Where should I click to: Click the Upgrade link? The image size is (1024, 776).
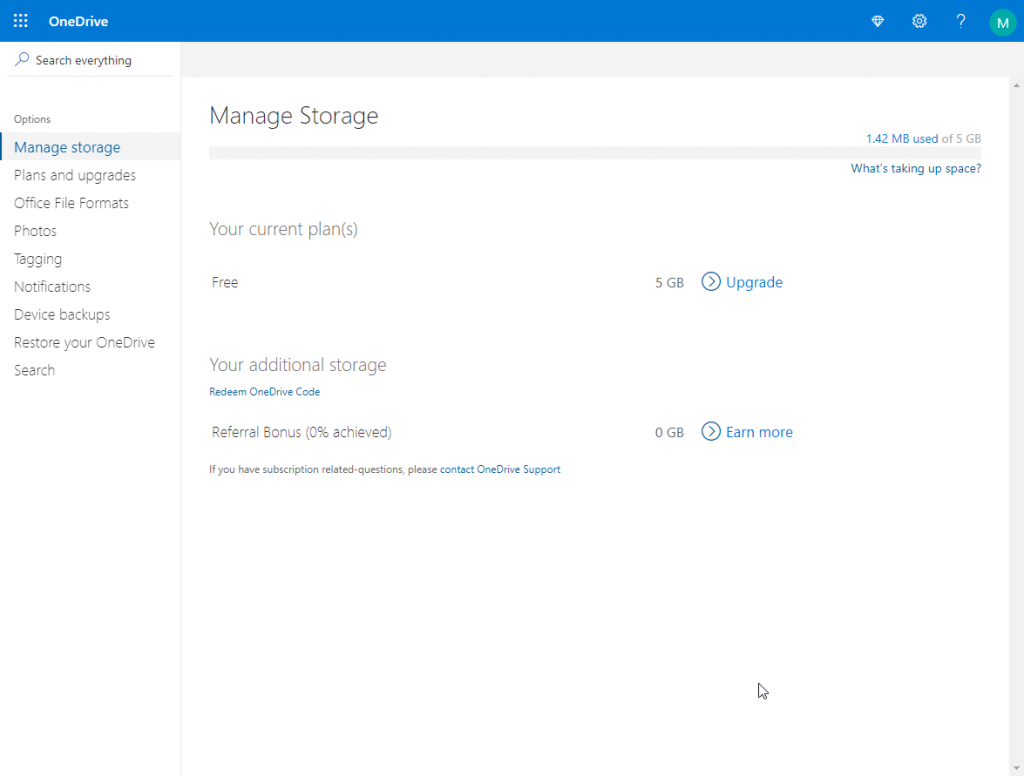point(754,282)
